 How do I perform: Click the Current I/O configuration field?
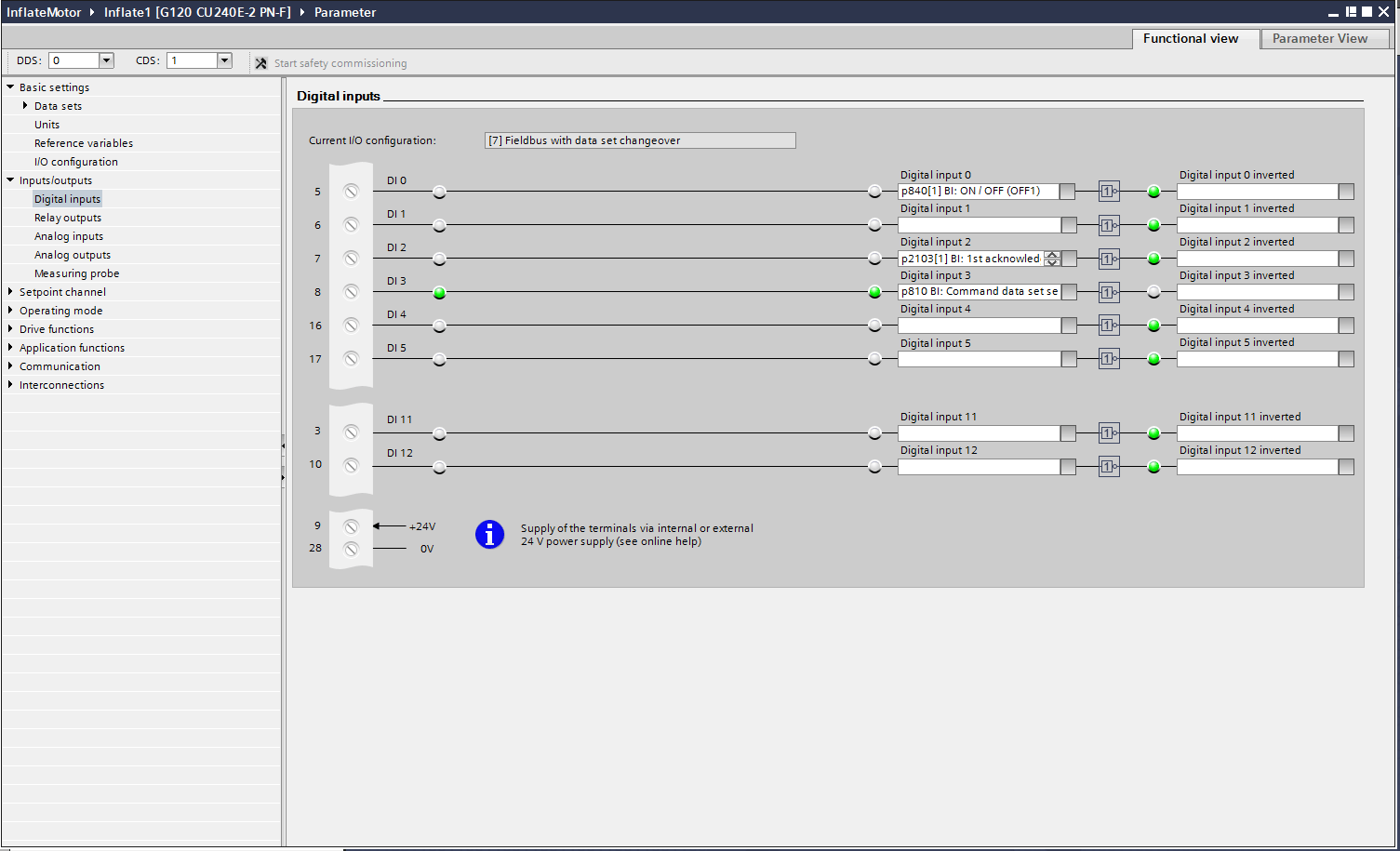coord(640,140)
